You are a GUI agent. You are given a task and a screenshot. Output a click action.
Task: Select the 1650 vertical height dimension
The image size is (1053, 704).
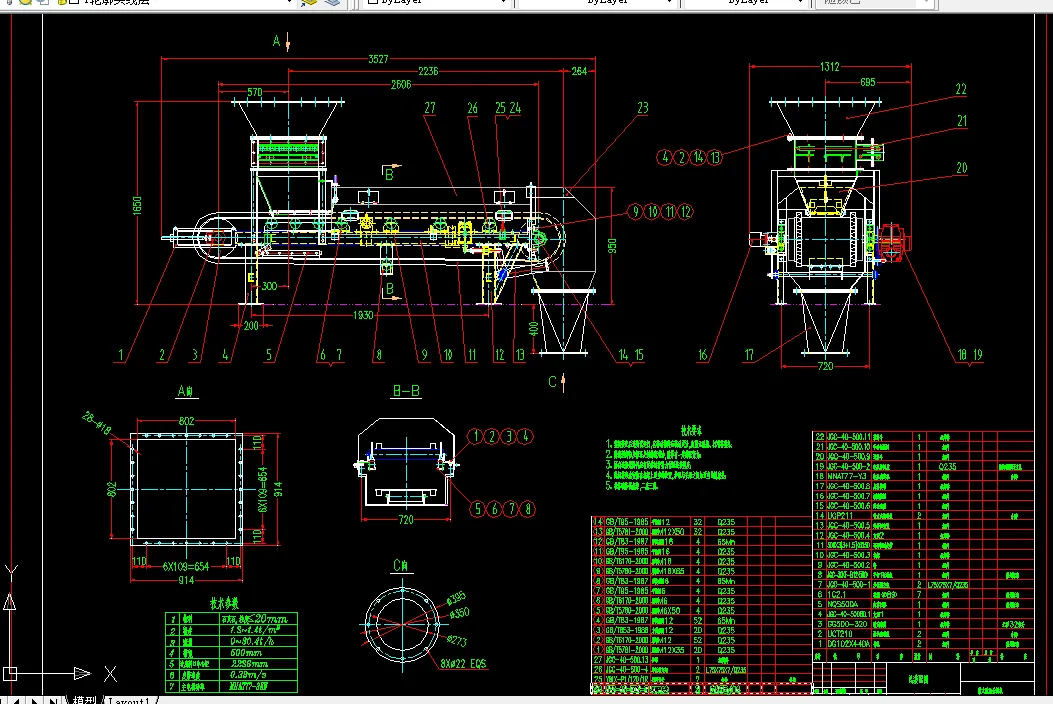point(138,205)
